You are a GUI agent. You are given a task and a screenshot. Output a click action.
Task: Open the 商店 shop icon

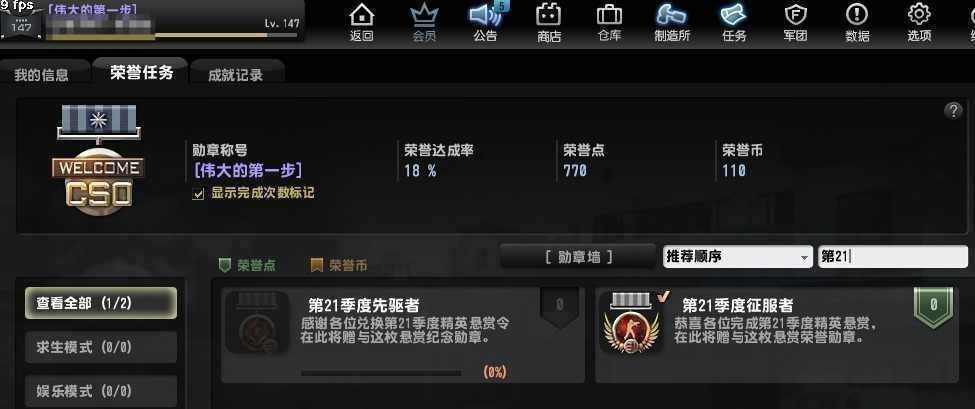coord(548,16)
